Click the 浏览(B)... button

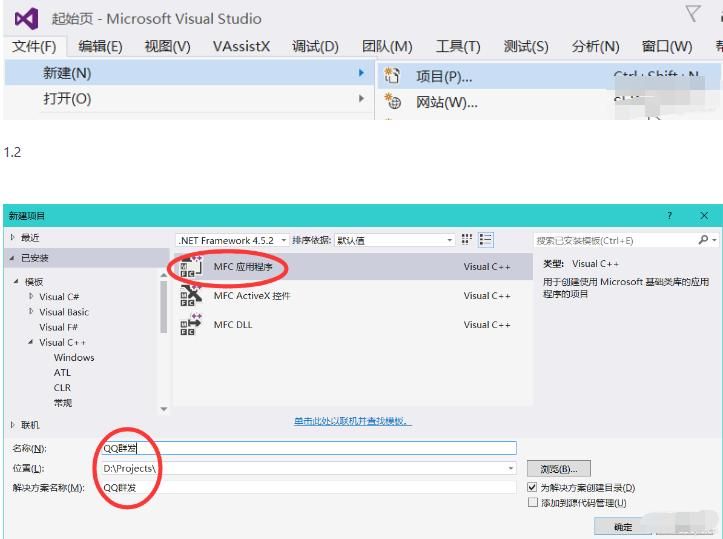558,469
